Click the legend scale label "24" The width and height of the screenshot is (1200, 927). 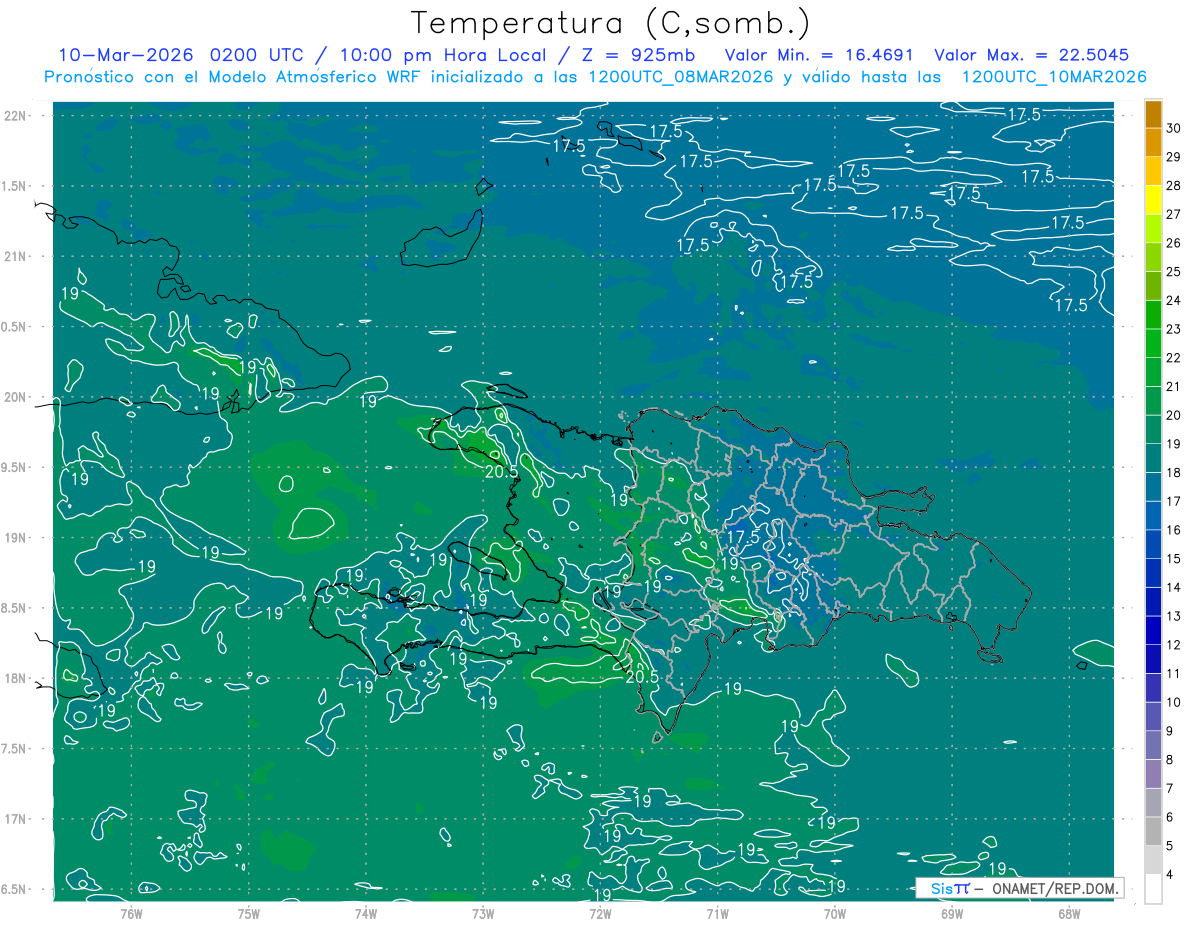1174,300
